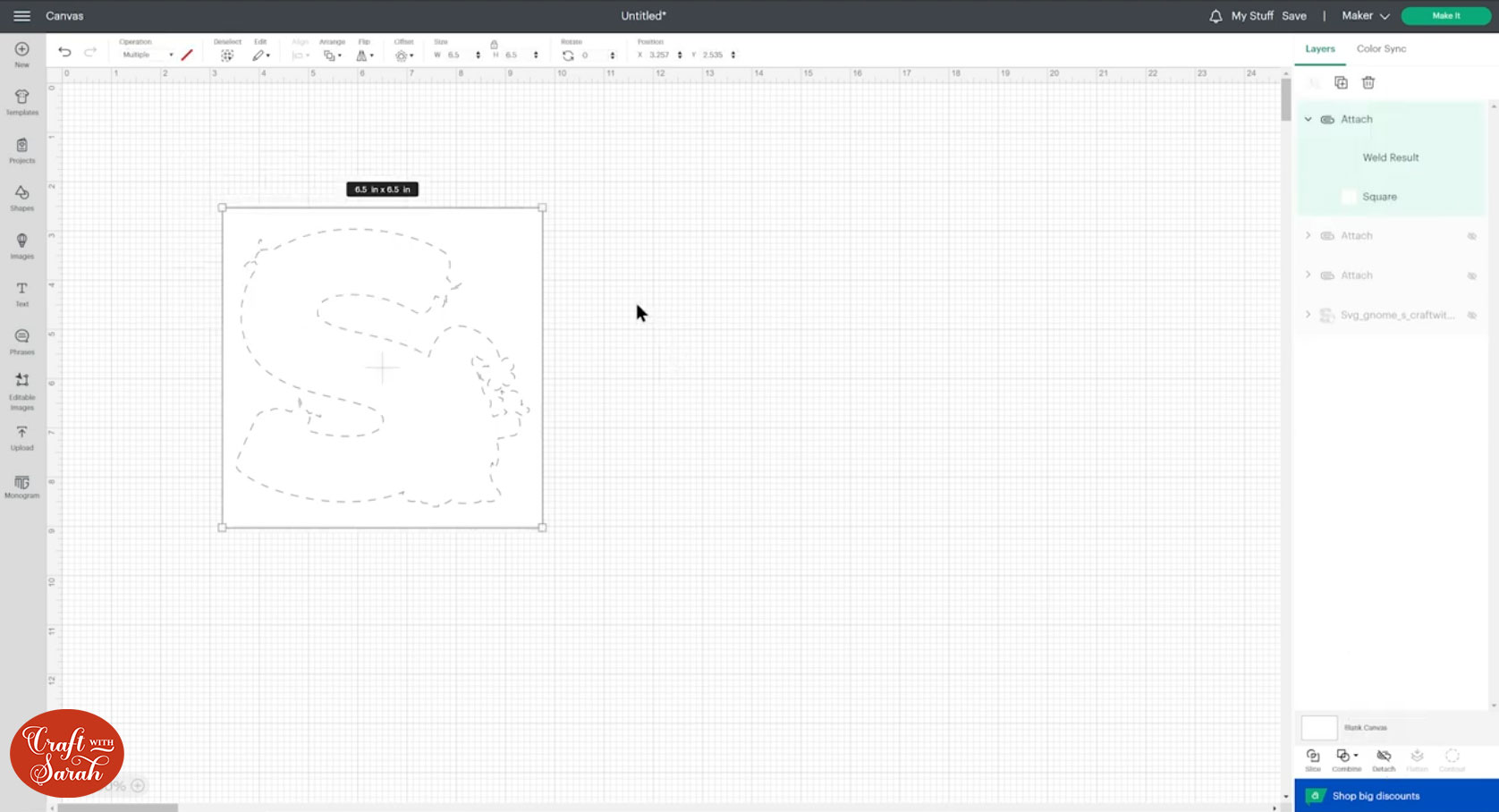This screenshot has height=812, width=1499.
Task: Expand the second Attach group
Action: tap(1308, 236)
